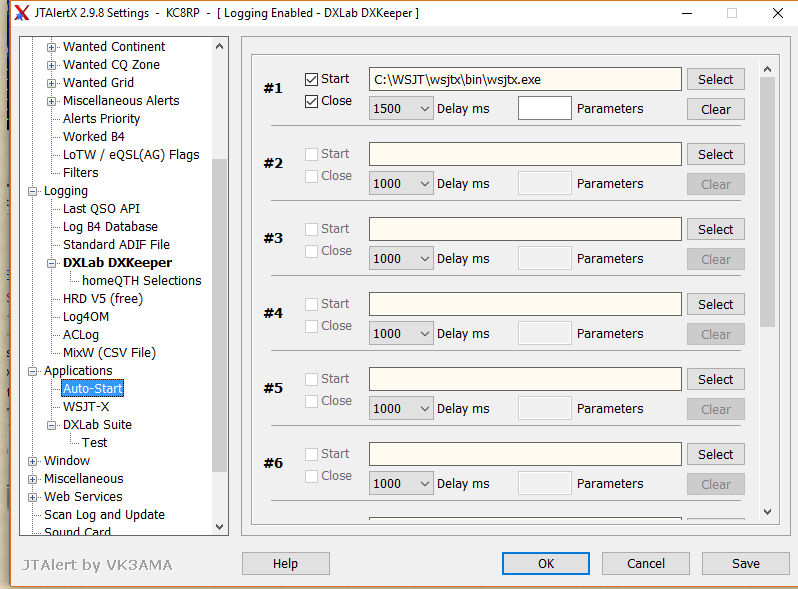The width and height of the screenshot is (798, 589).
Task: Expand the Window tree node
Action: tap(33, 461)
